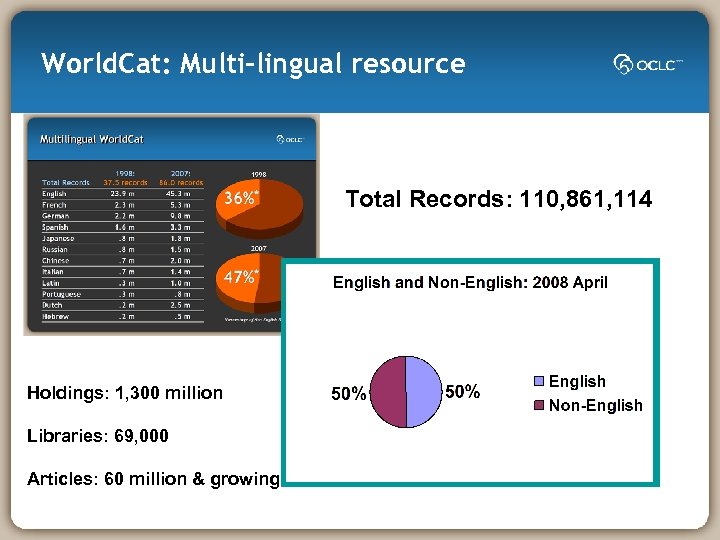This screenshot has height=540, width=720.
Task: Click the '2007:' column header in the table
Action: coord(180,174)
